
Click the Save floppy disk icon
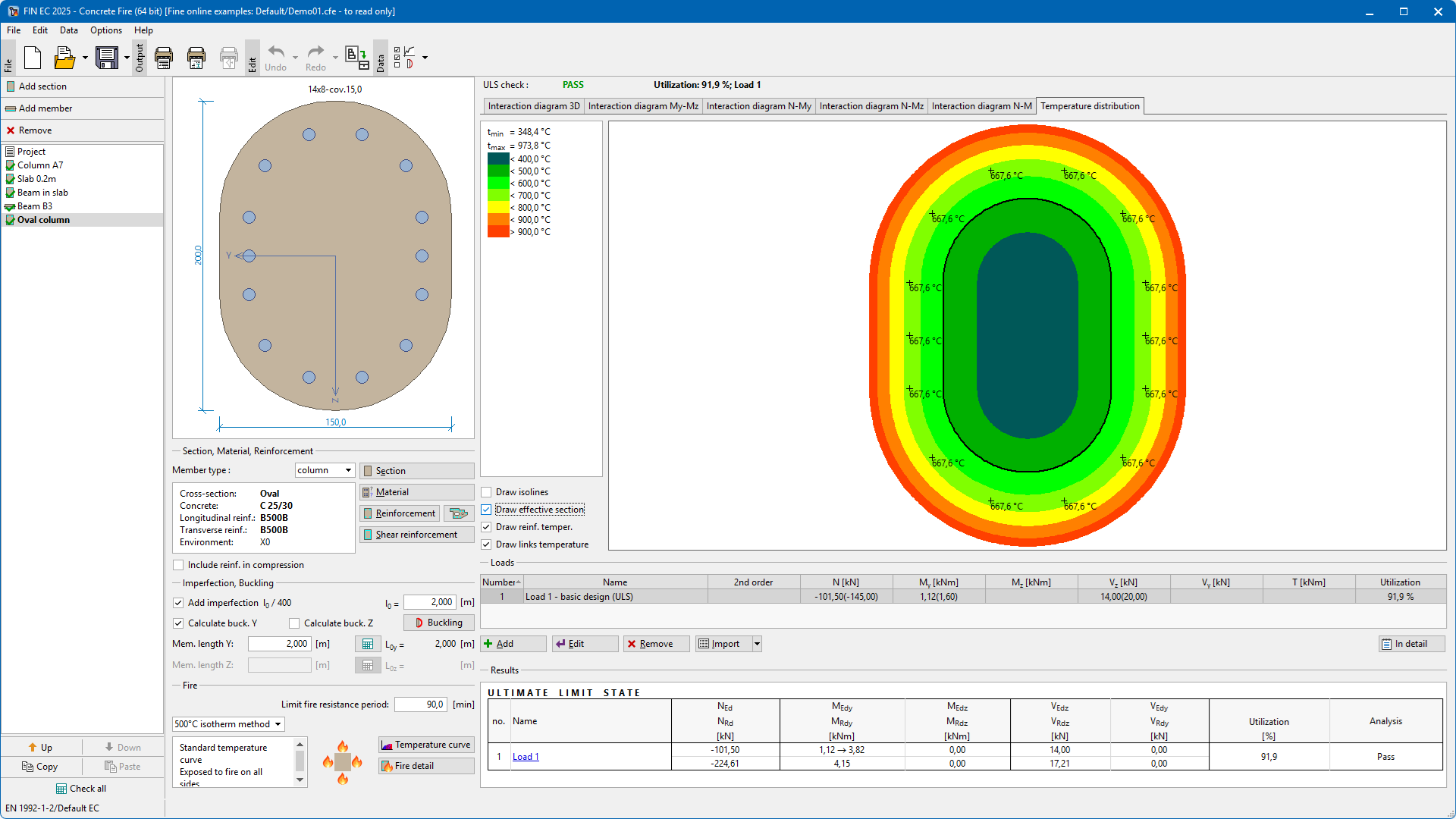106,58
